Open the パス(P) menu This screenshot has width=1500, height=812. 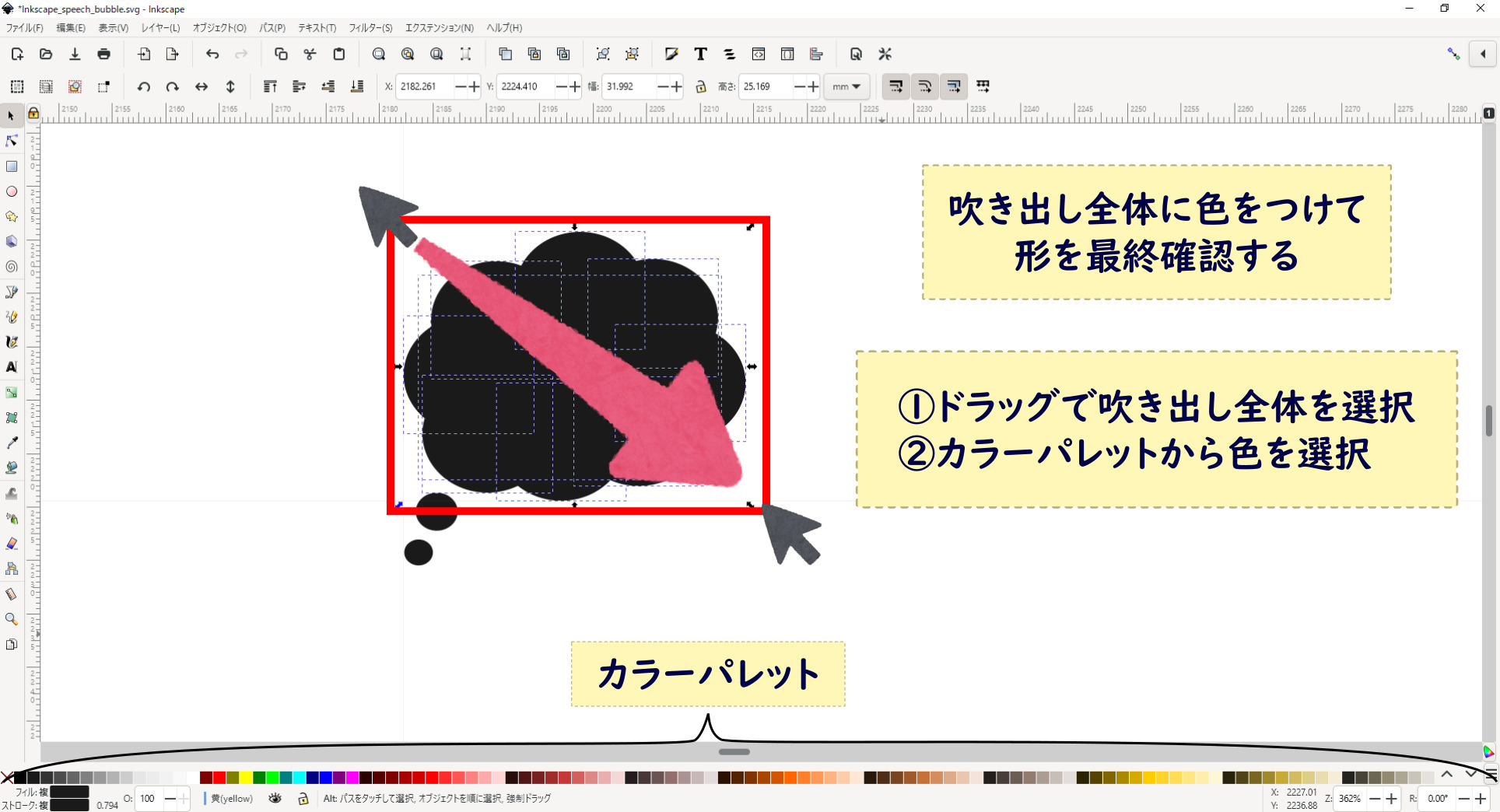pos(272,28)
